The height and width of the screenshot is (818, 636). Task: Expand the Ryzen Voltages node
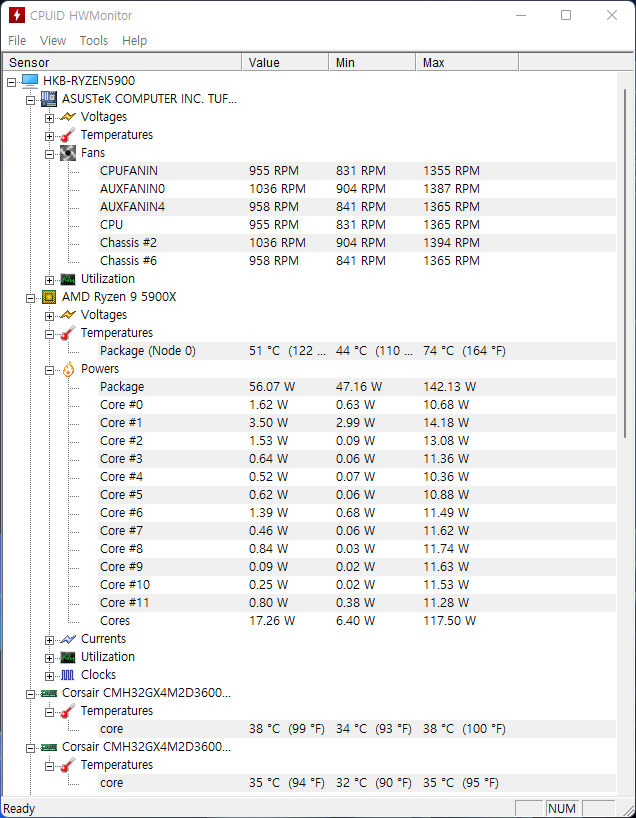tap(49, 316)
